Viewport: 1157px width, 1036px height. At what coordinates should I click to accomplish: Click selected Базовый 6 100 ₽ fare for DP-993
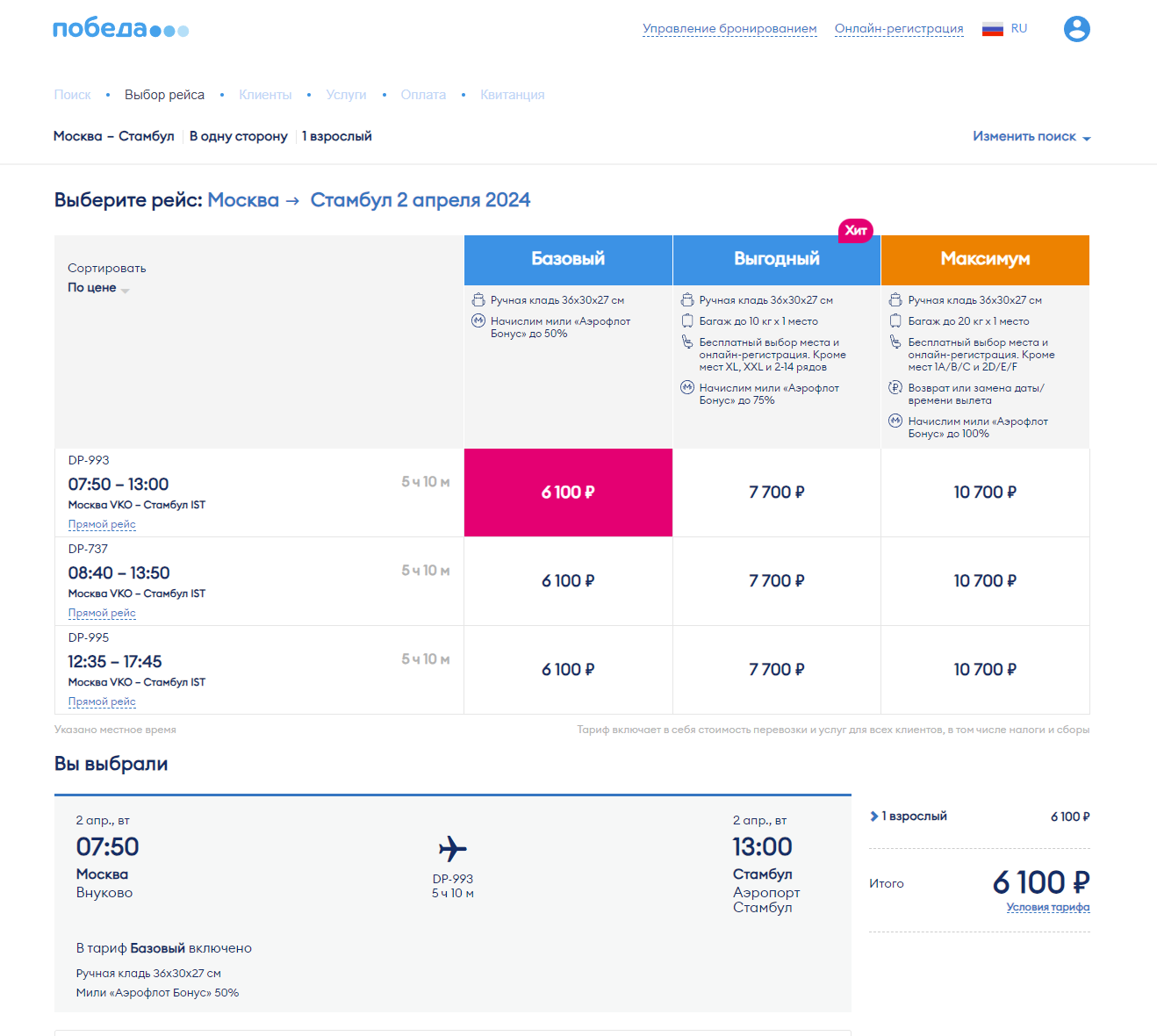click(x=568, y=493)
